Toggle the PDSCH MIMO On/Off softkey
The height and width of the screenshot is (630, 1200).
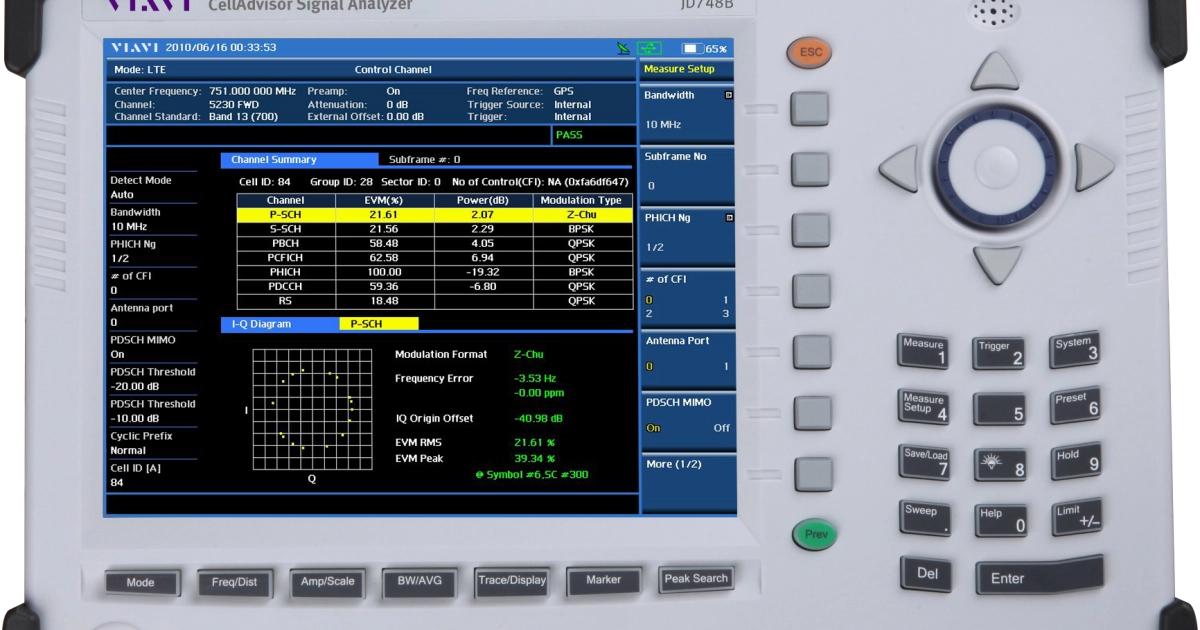(x=687, y=415)
